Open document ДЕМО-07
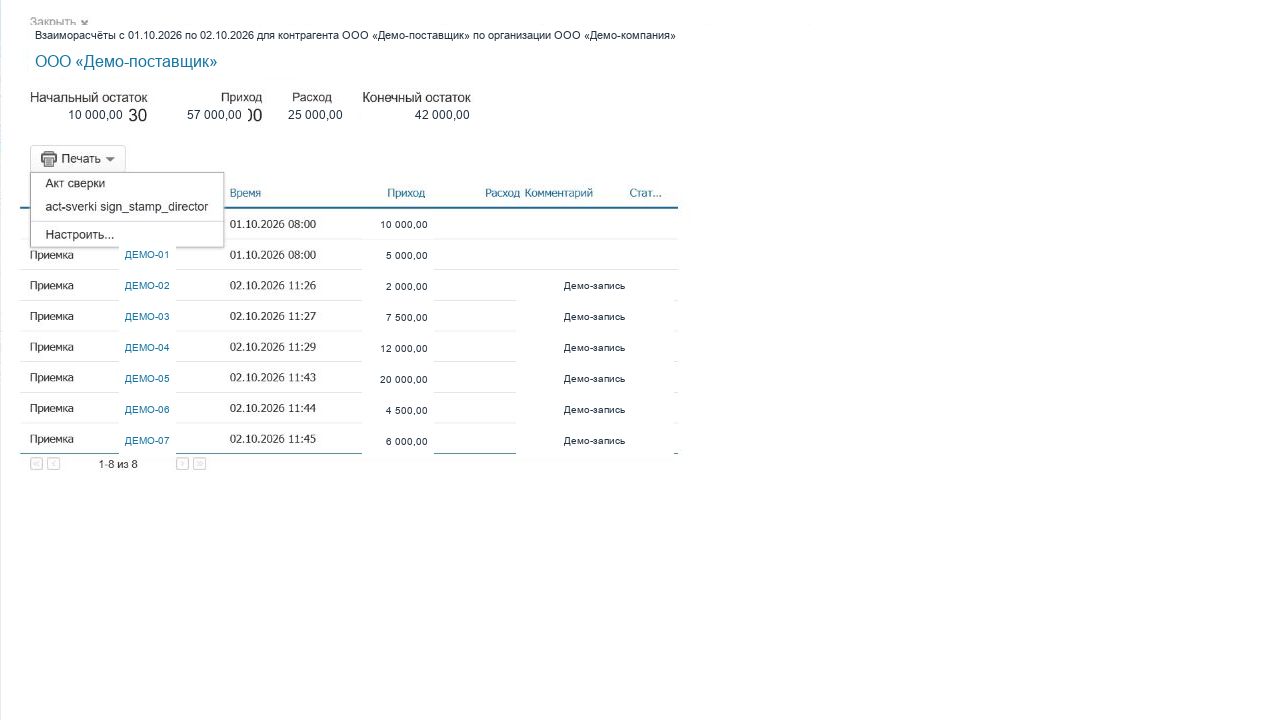The width and height of the screenshot is (1280, 720). [147, 441]
